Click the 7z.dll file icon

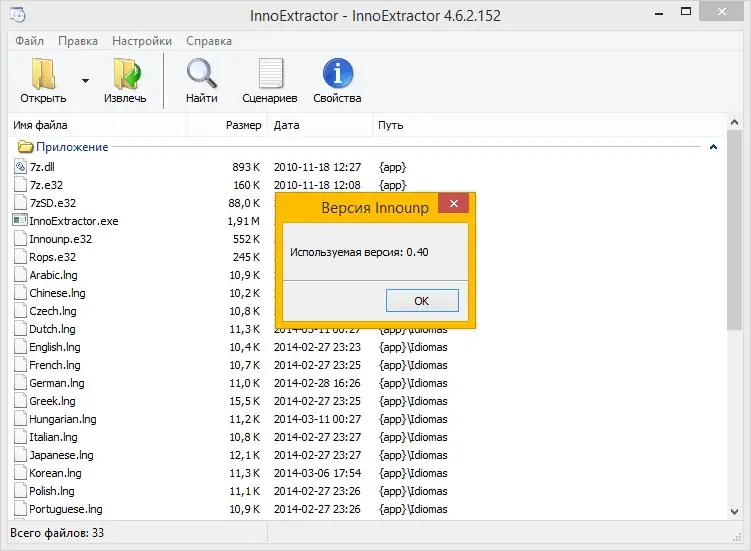20,167
